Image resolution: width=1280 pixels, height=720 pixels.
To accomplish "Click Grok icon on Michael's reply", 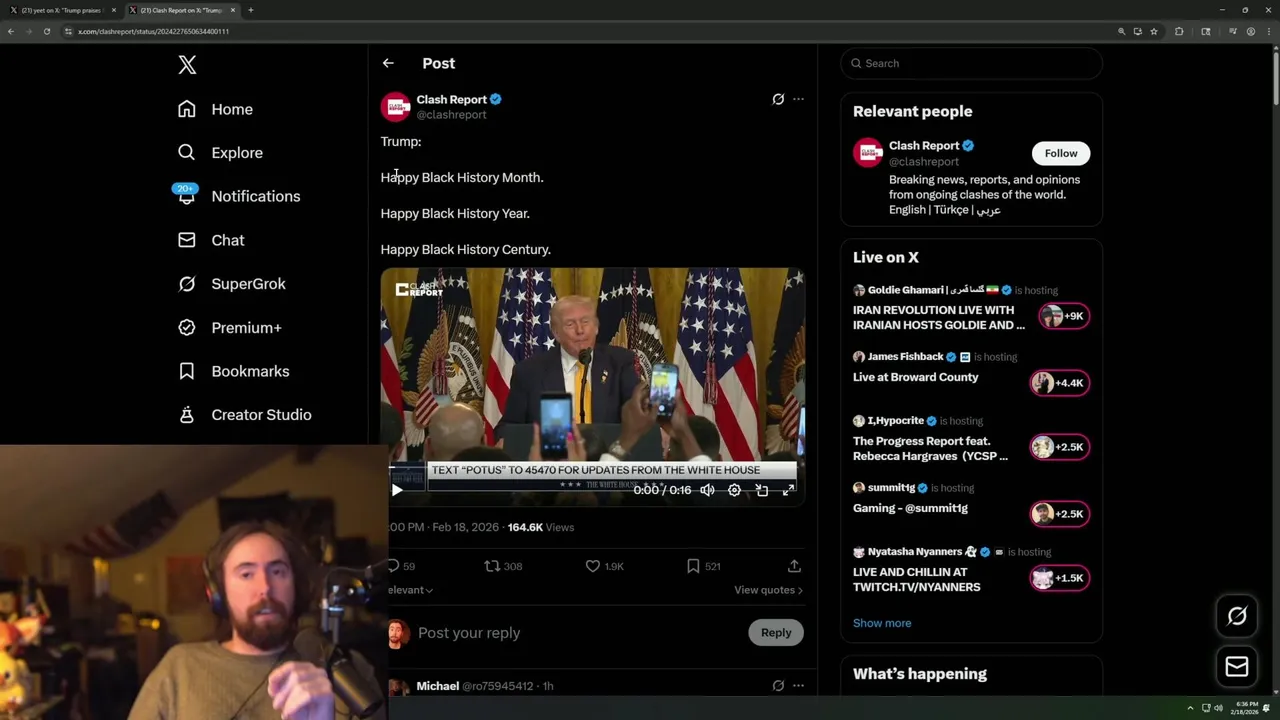I will tap(778, 686).
